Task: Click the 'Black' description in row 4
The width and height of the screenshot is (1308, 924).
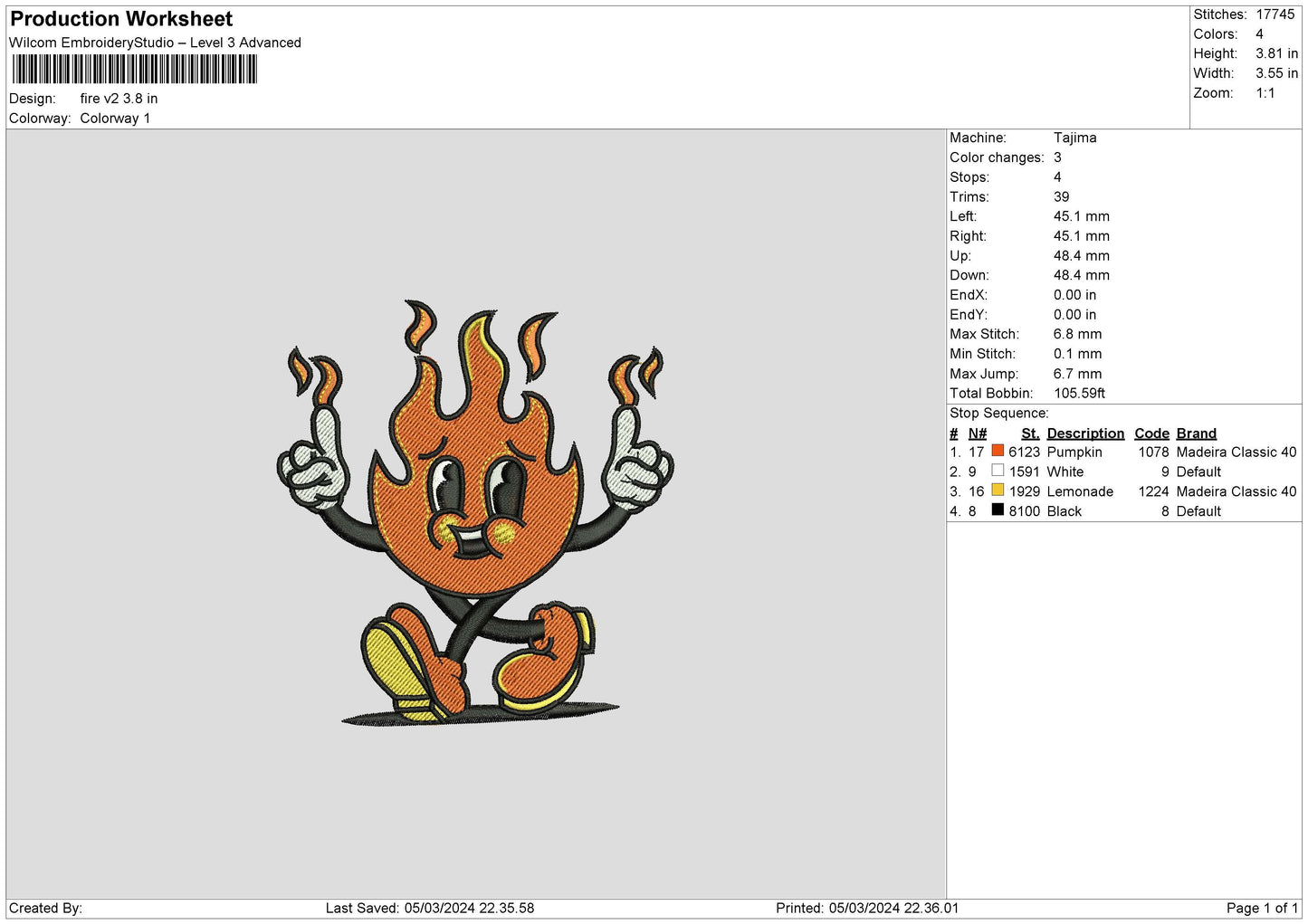Action: point(1064,511)
